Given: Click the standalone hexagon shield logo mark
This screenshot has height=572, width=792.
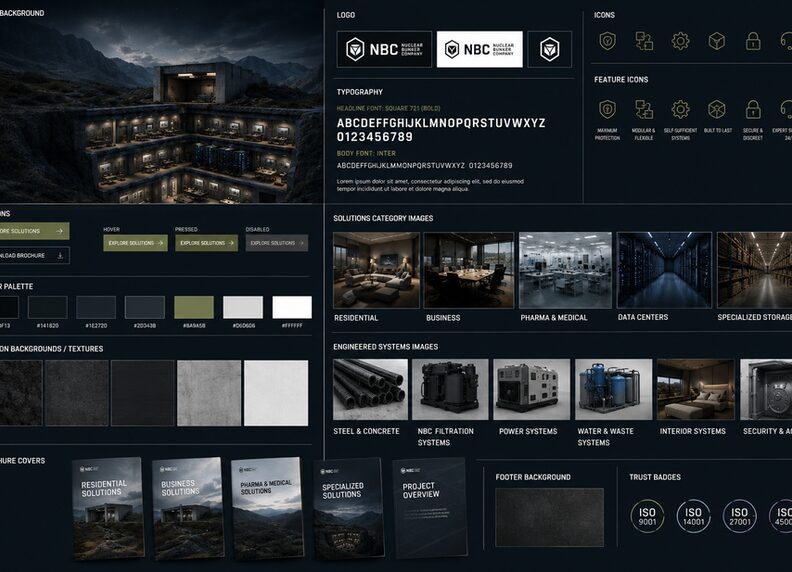Looking at the screenshot, I should [550, 49].
